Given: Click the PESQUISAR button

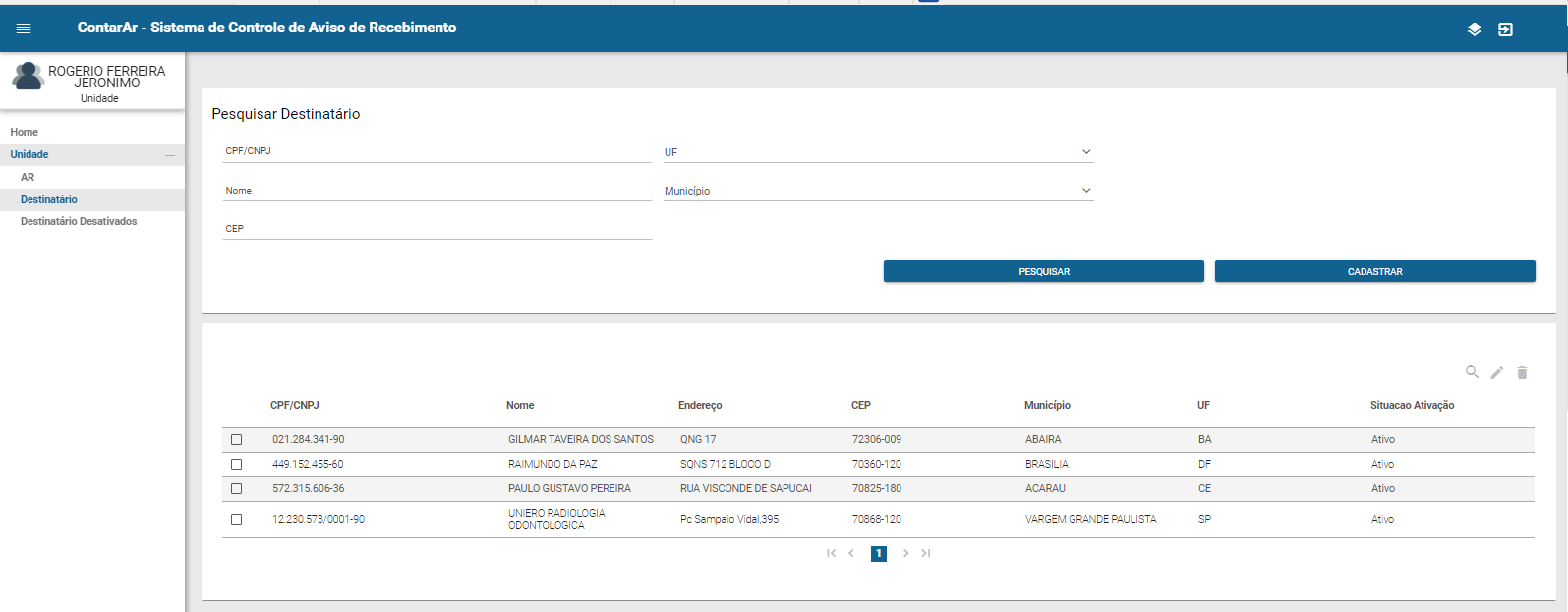Looking at the screenshot, I should pyautogui.click(x=1043, y=271).
